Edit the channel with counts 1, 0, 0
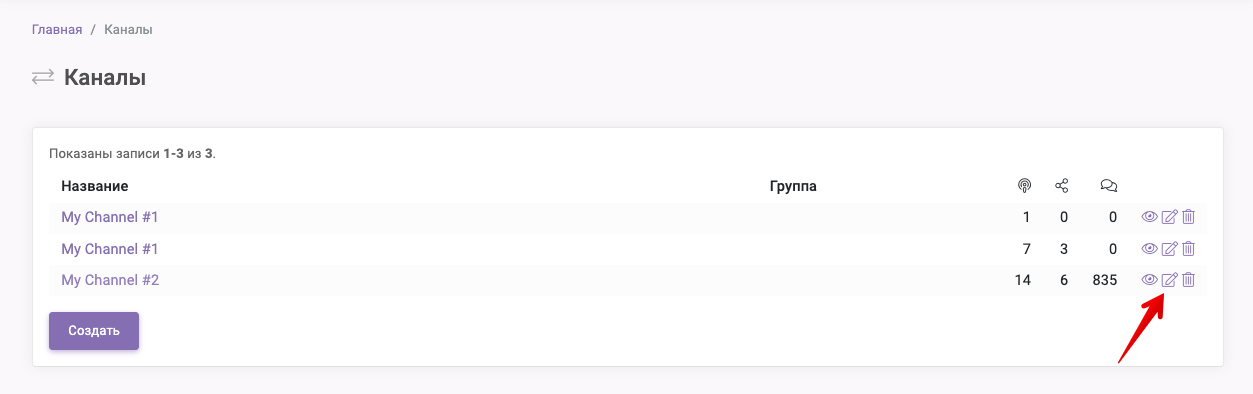The width and height of the screenshot is (1253, 394). 1169,217
